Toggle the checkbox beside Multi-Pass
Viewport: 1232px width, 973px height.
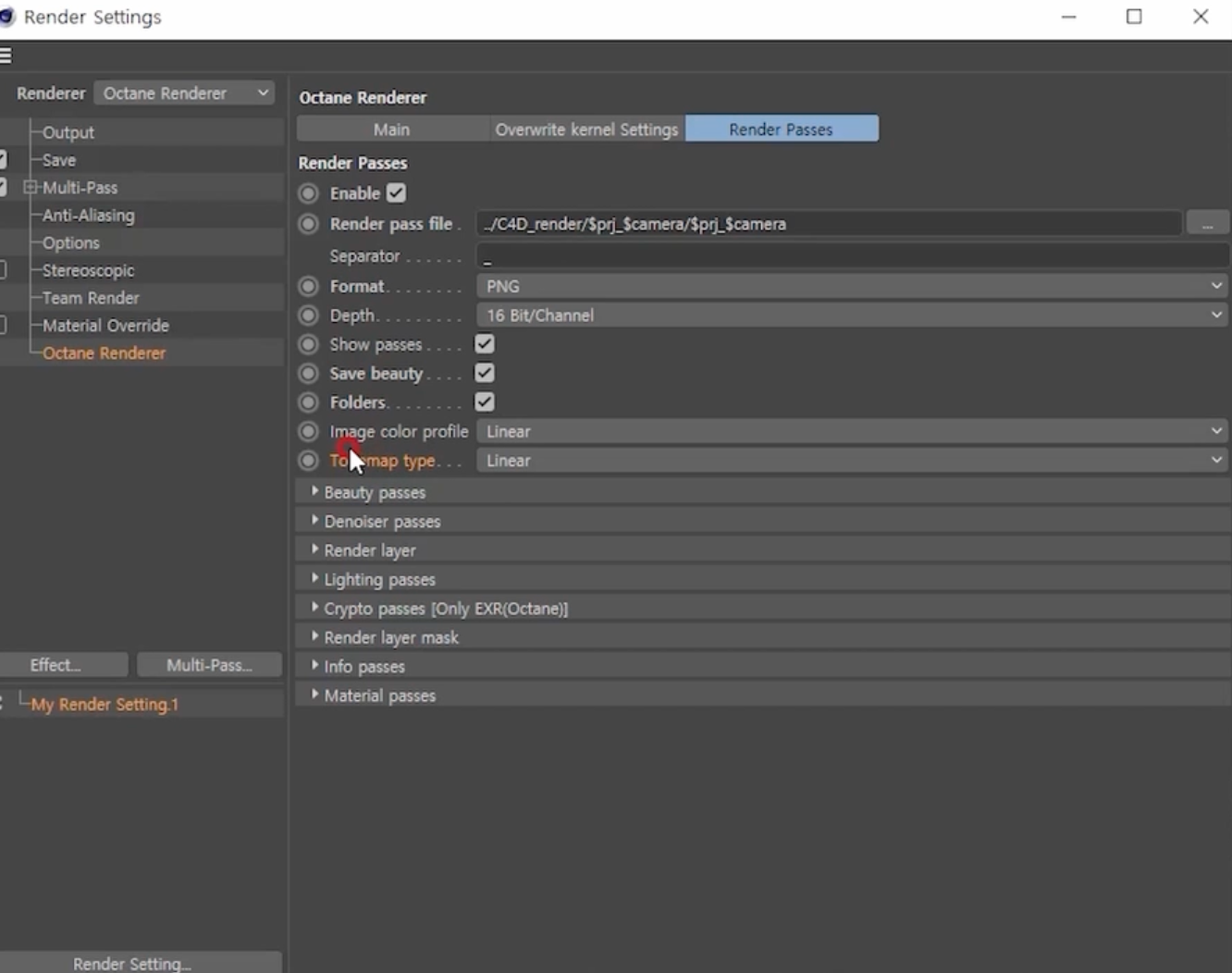pos(3,188)
